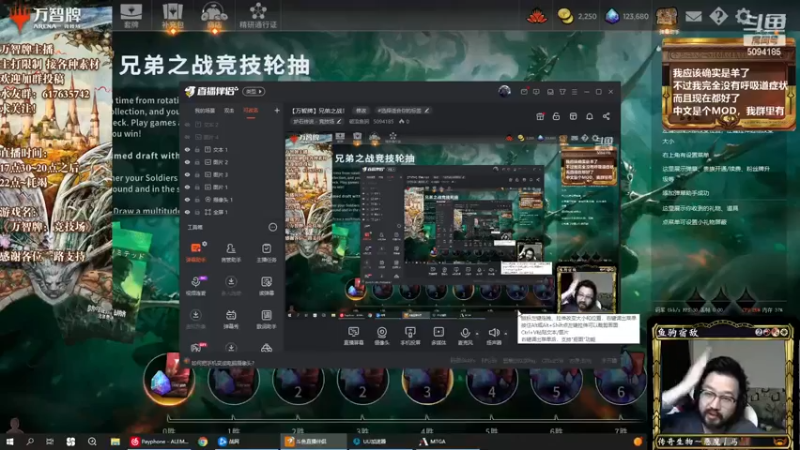Open Google Chrome from the taskbar
Viewport: 800px width, 450px height.
tap(203, 441)
